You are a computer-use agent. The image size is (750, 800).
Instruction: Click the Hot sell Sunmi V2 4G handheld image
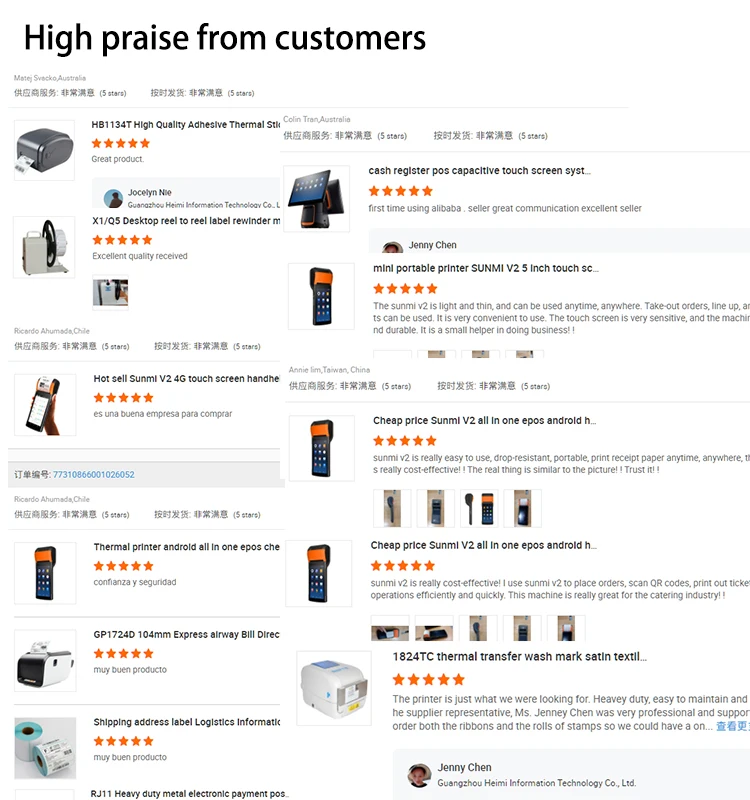click(44, 403)
